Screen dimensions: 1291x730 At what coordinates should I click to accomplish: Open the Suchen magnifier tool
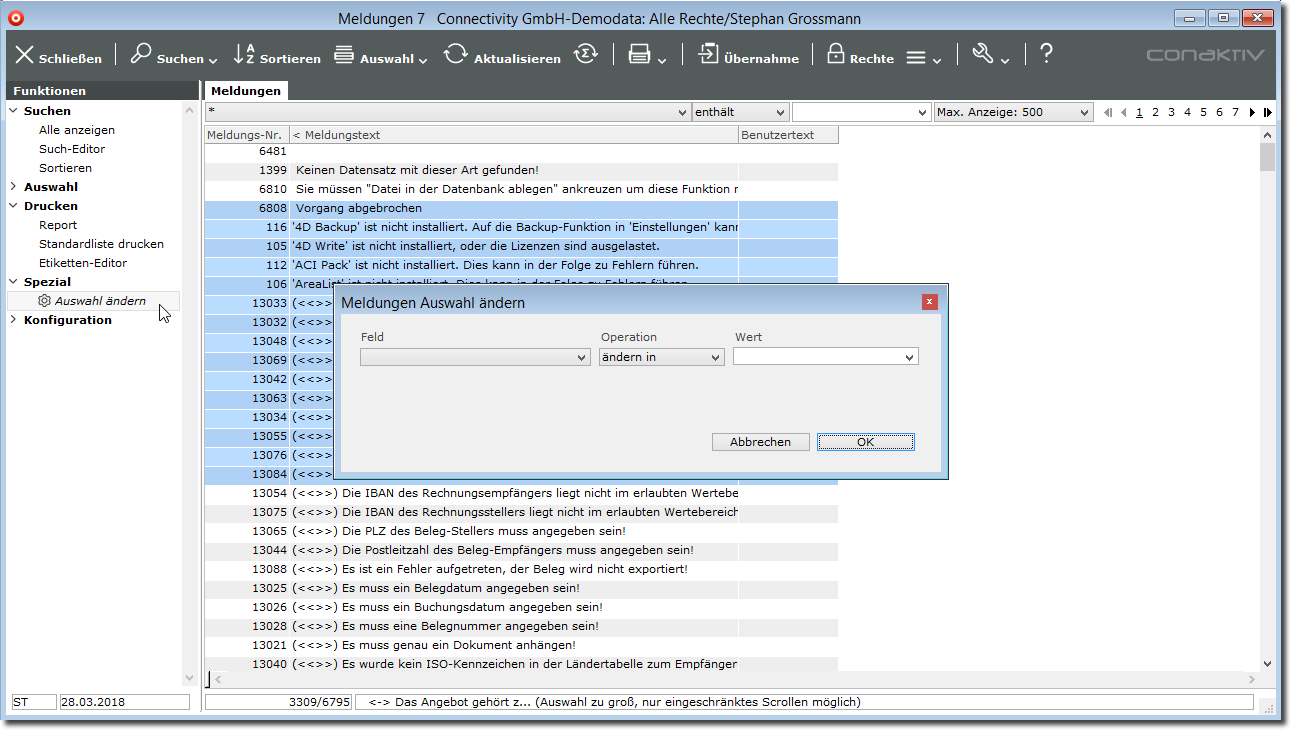[142, 55]
